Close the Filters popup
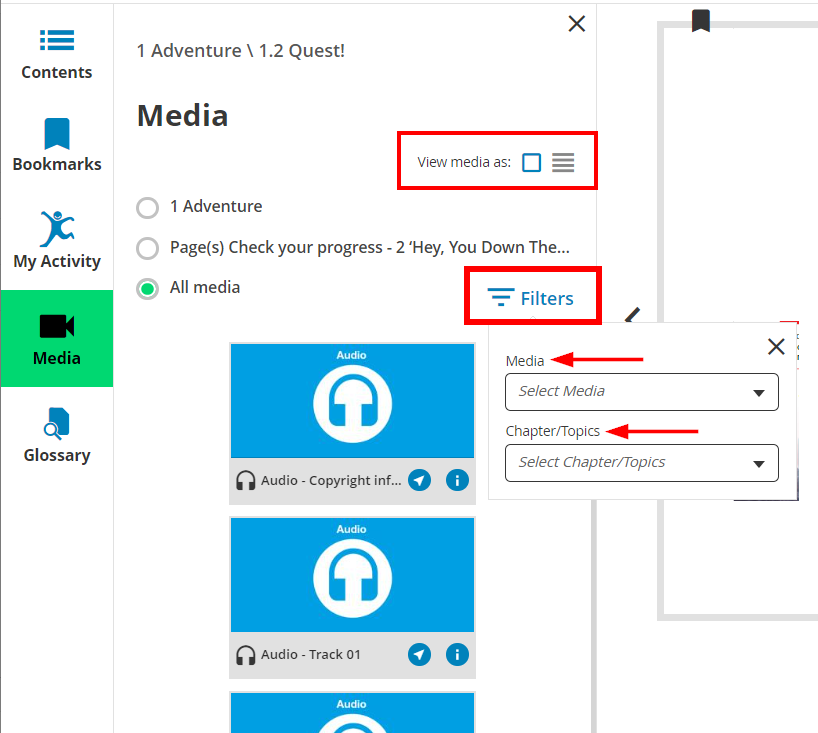 tap(776, 347)
